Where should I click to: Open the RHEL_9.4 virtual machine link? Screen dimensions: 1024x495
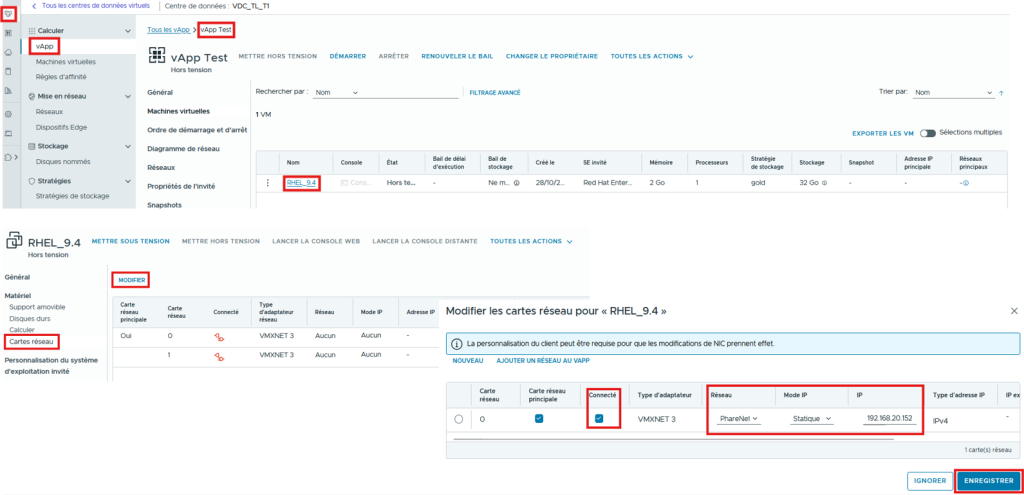[x=300, y=183]
